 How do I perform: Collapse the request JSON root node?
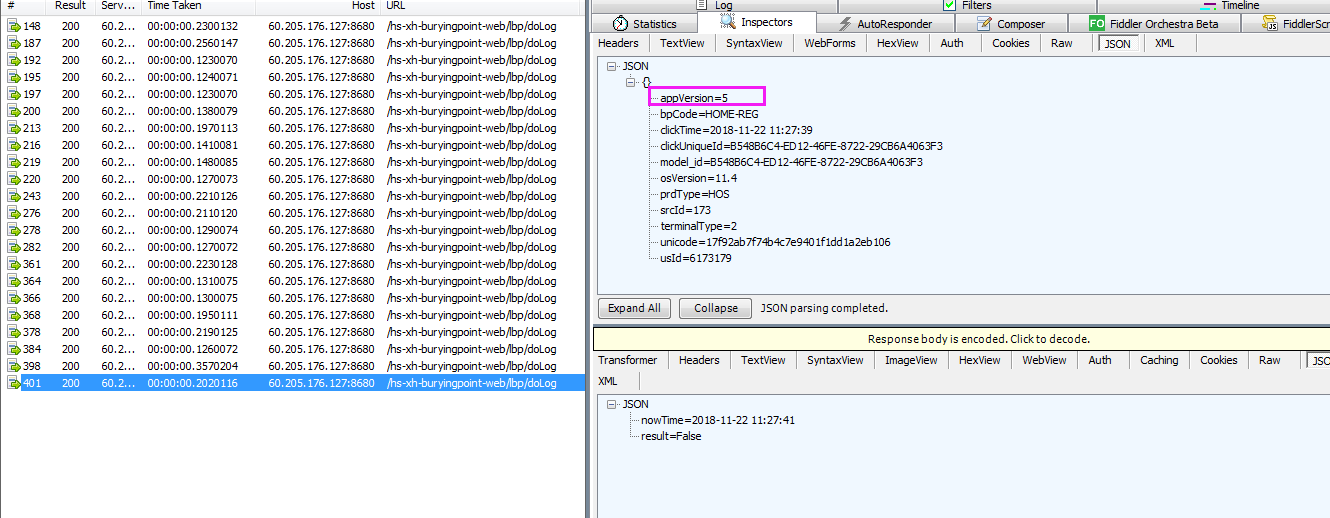click(610, 66)
